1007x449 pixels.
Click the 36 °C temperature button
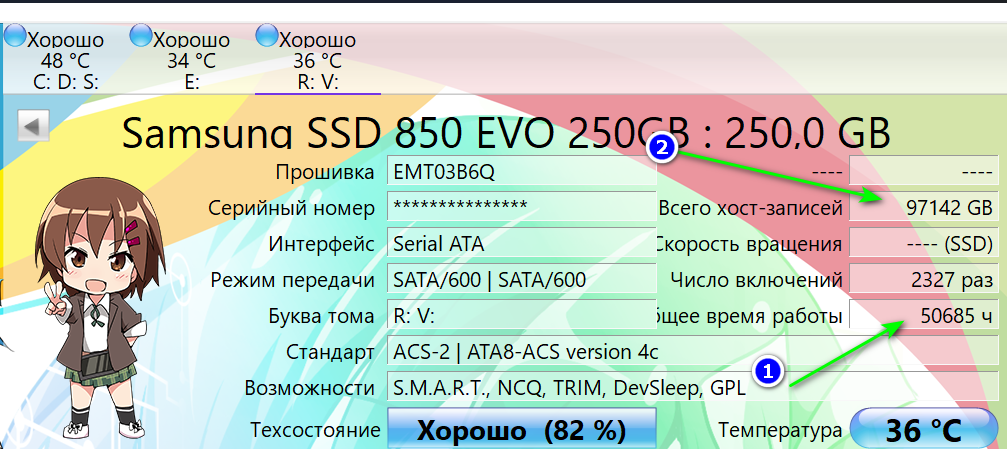(x=924, y=429)
